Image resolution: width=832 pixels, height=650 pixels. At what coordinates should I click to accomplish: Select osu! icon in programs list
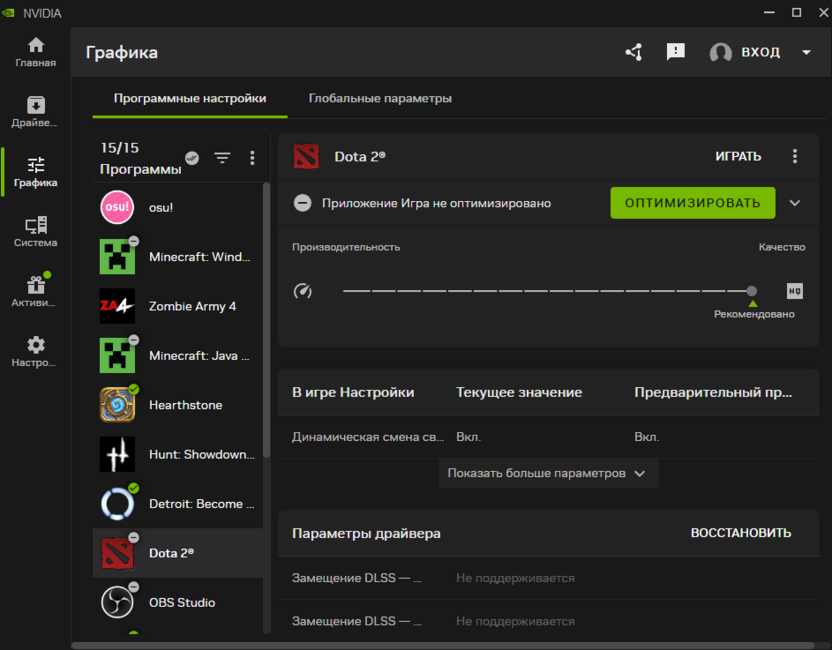point(117,207)
